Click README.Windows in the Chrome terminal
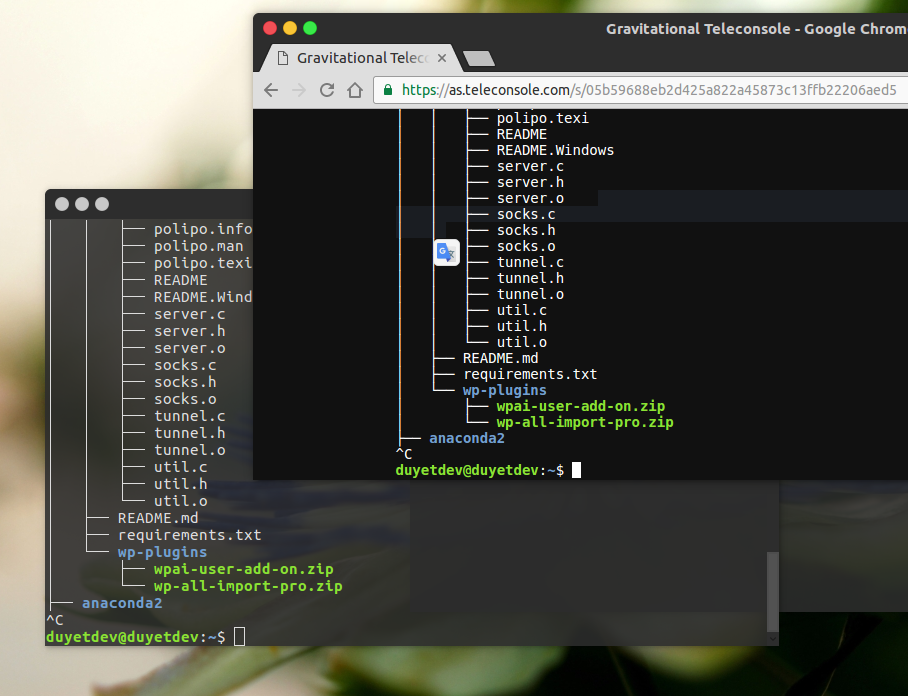Image resolution: width=908 pixels, height=696 pixels. click(x=555, y=150)
